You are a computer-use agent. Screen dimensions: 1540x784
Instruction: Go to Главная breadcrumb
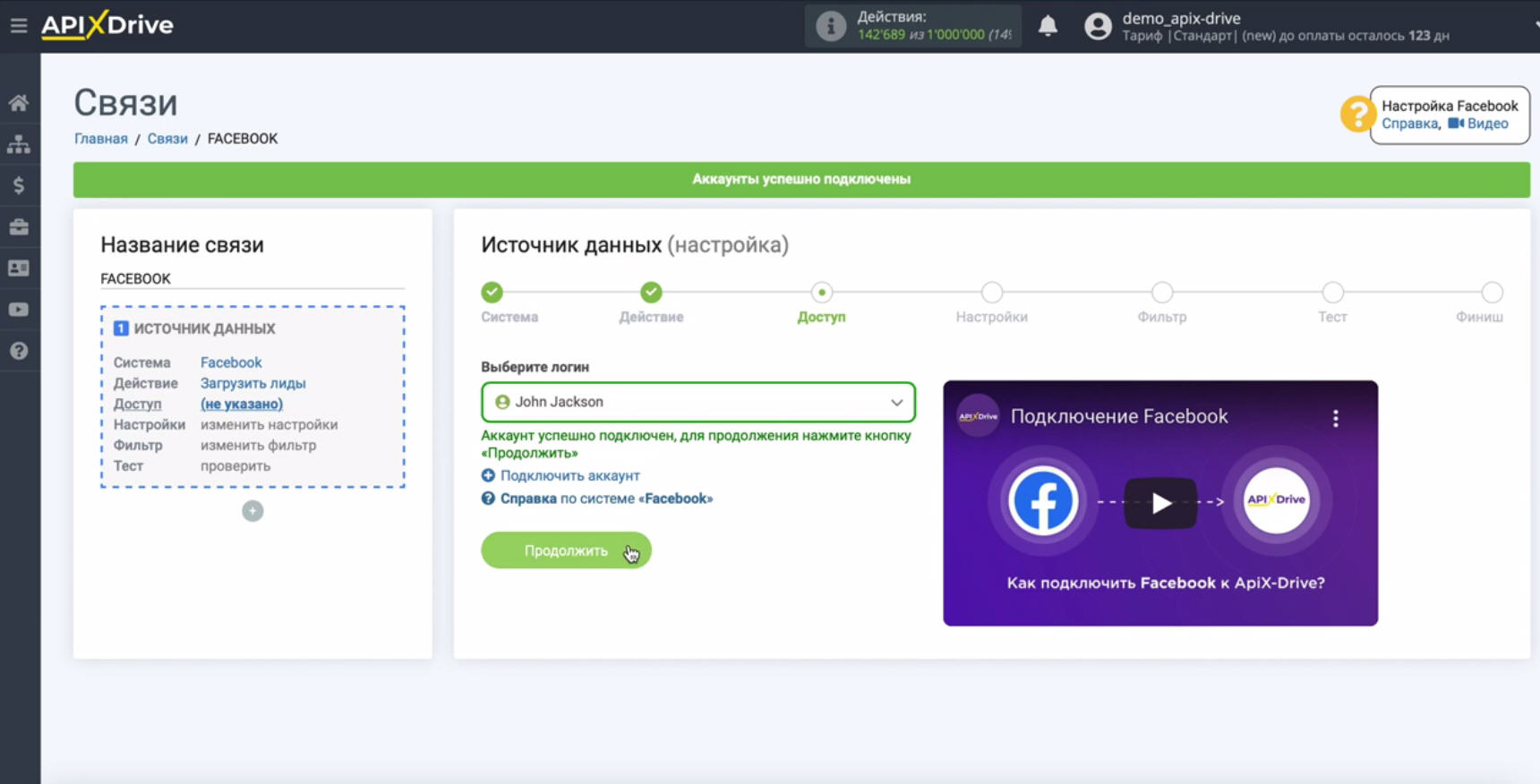coord(101,139)
